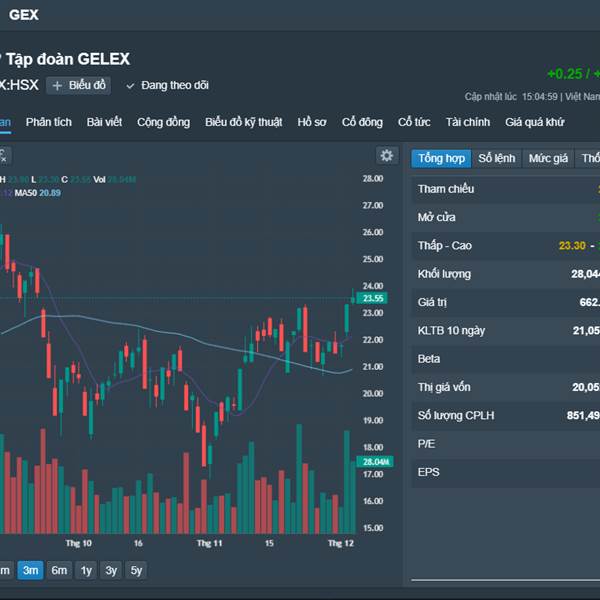600x600 pixels.
Task: Open the Bài viết tab
Action: (x=104, y=122)
